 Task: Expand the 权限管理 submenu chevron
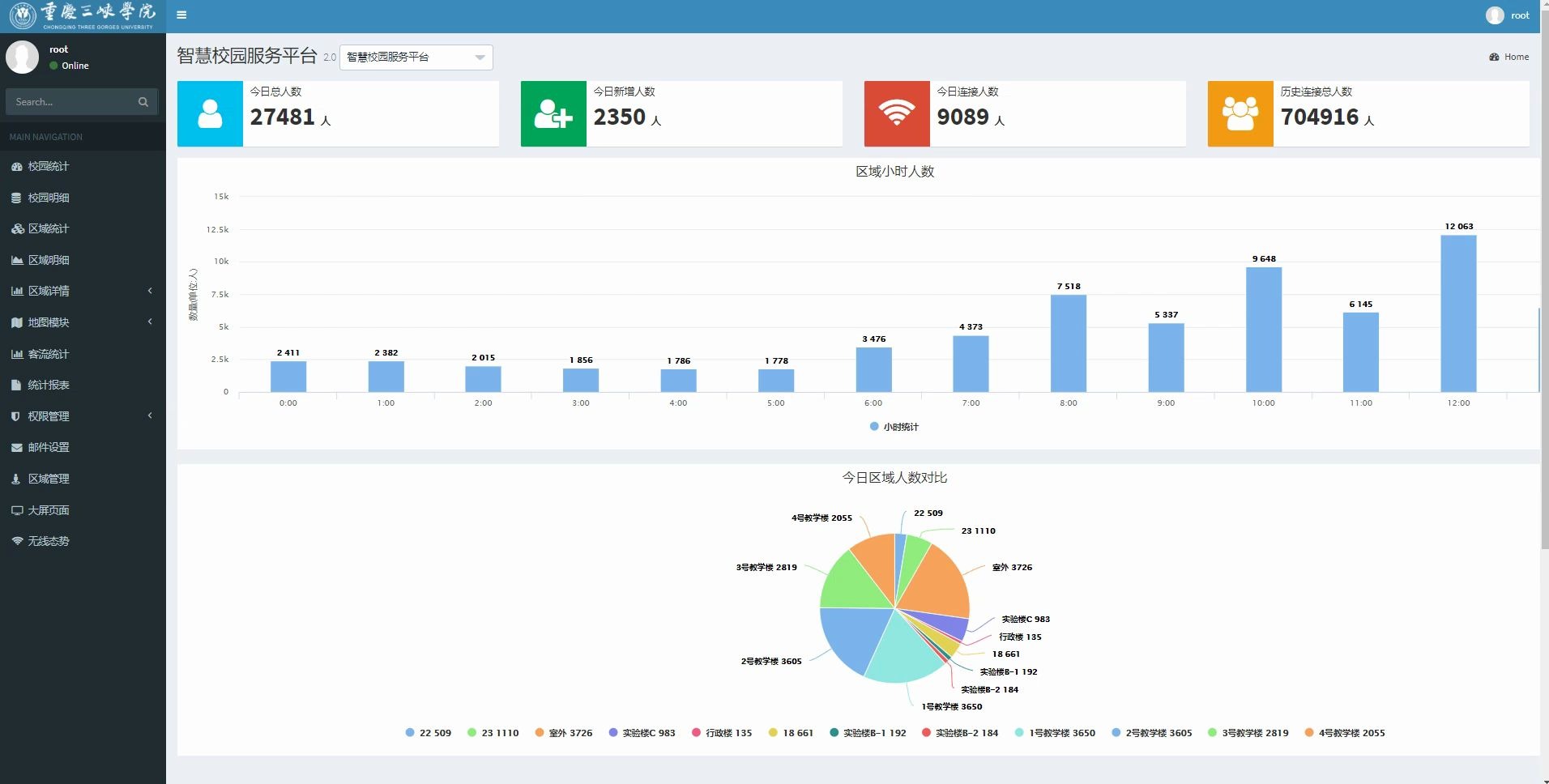[150, 416]
